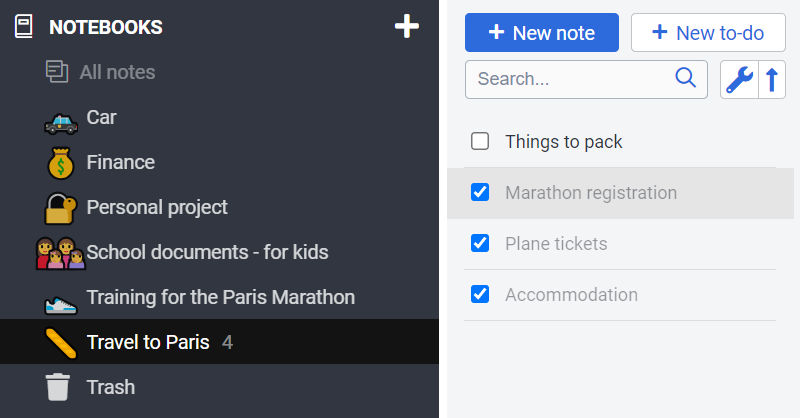Click the magnifier search icon
Image resolution: width=800 pixels, height=418 pixels.
(686, 79)
